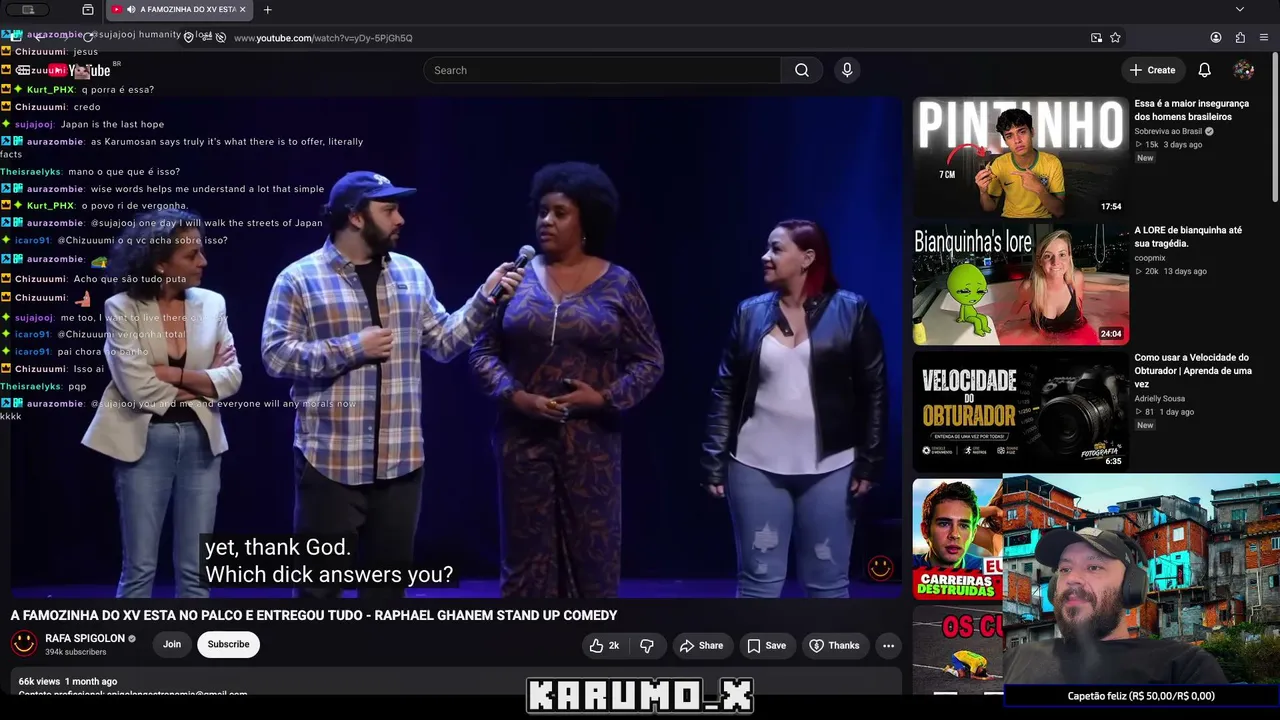Open the RAFA SPIGOLON channel name link
1280x720 pixels.
click(x=85, y=638)
